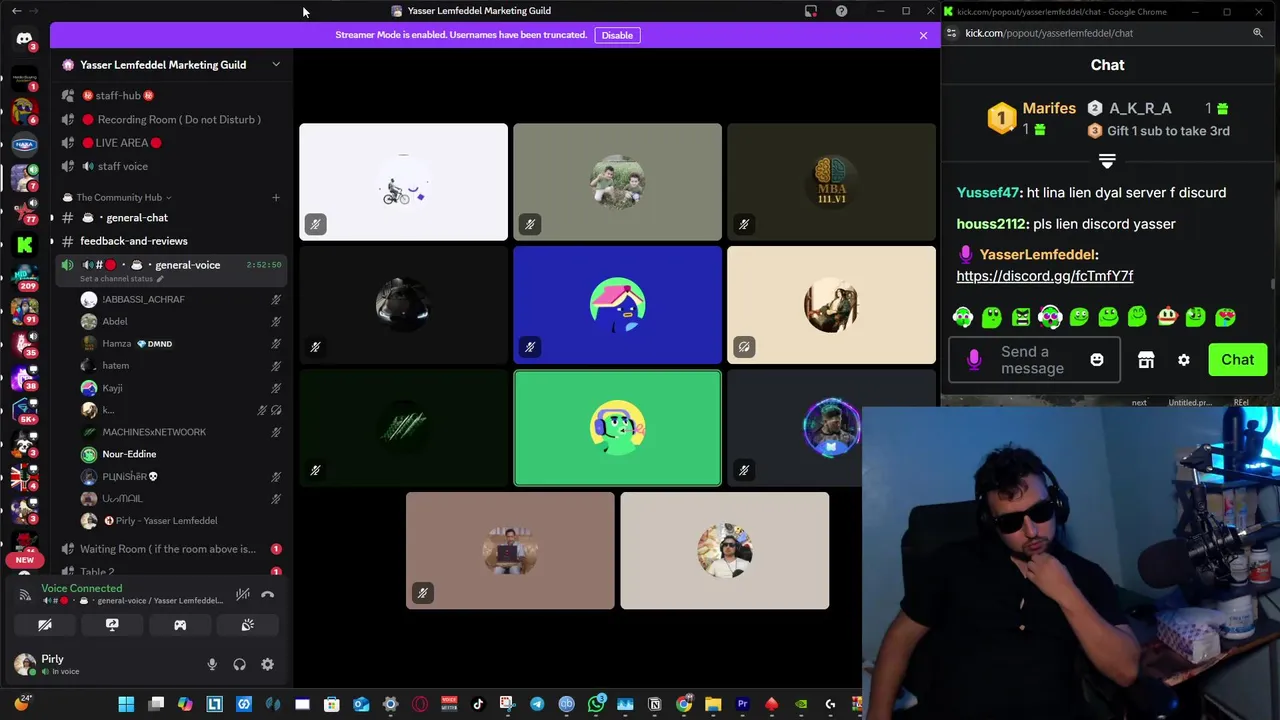Viewport: 1280px width, 720px height.
Task: Open Kick chat settings gear
Action: click(1184, 360)
